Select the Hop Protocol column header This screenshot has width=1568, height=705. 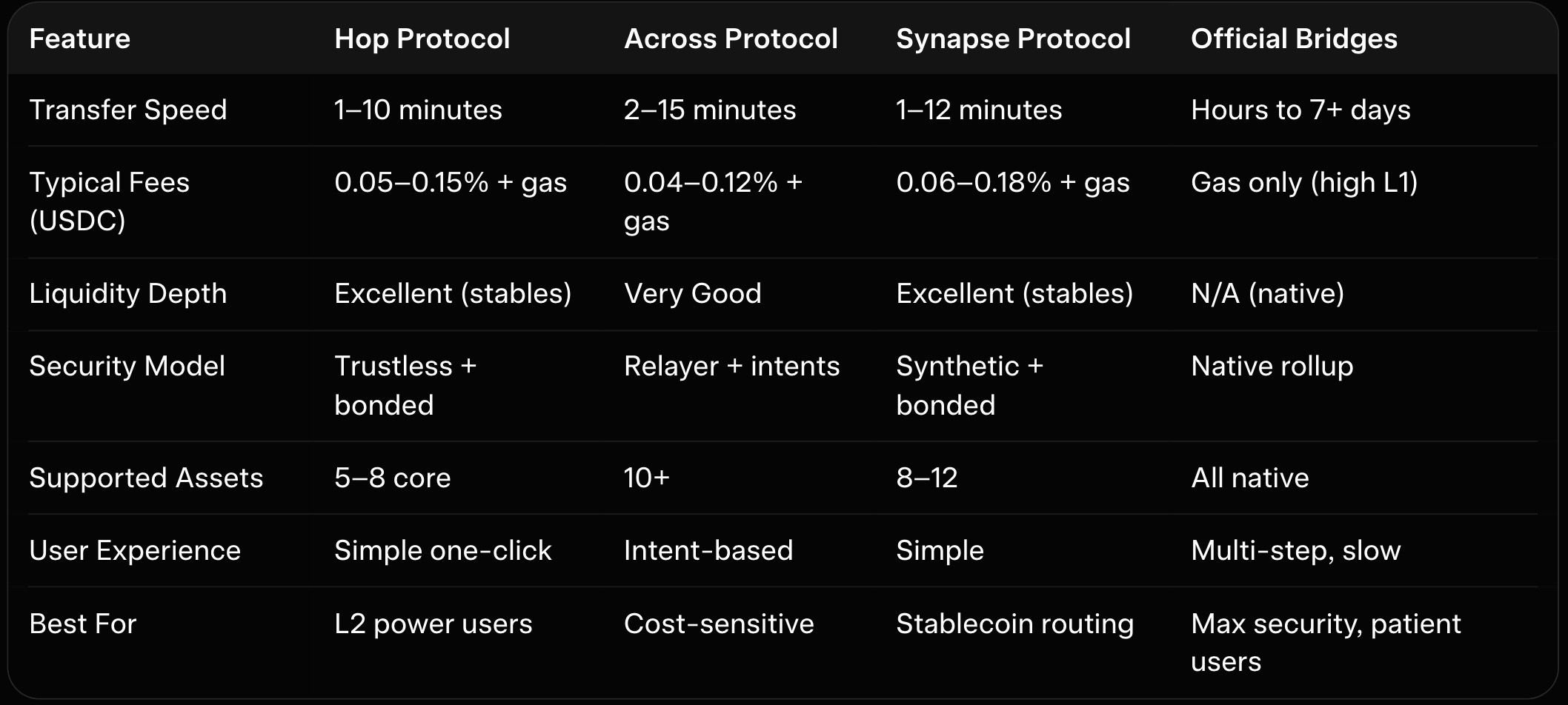422,39
